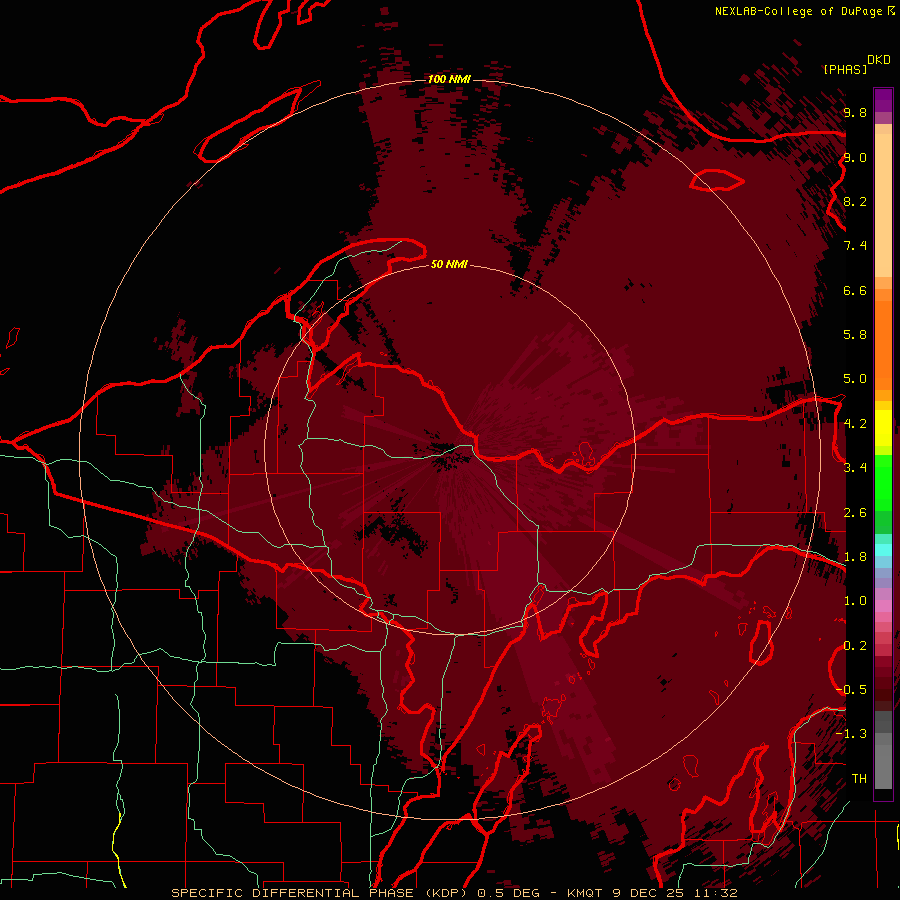900x900 pixels.
Task: Pick the pink band near 1.0
Action: pos(883,606)
